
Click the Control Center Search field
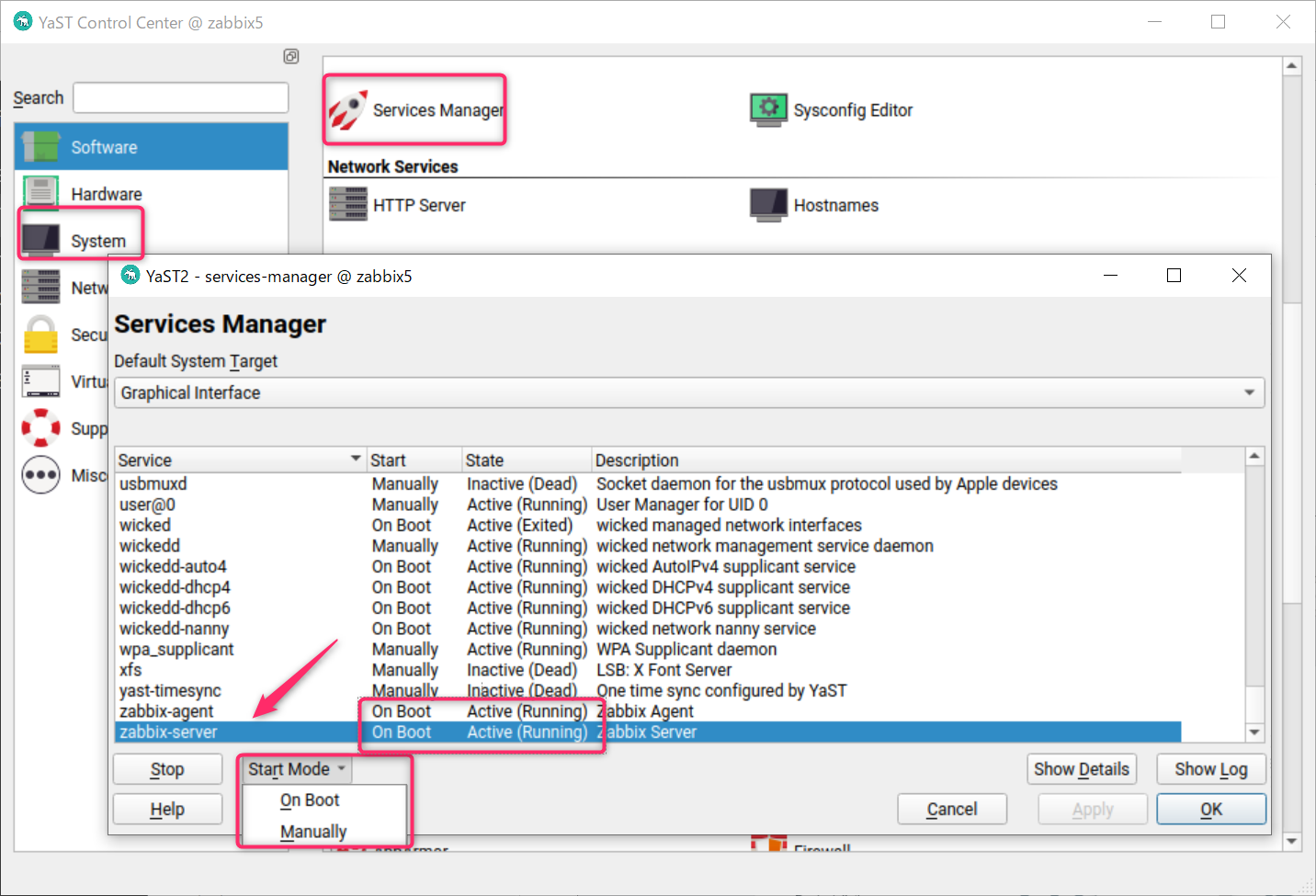[181, 98]
